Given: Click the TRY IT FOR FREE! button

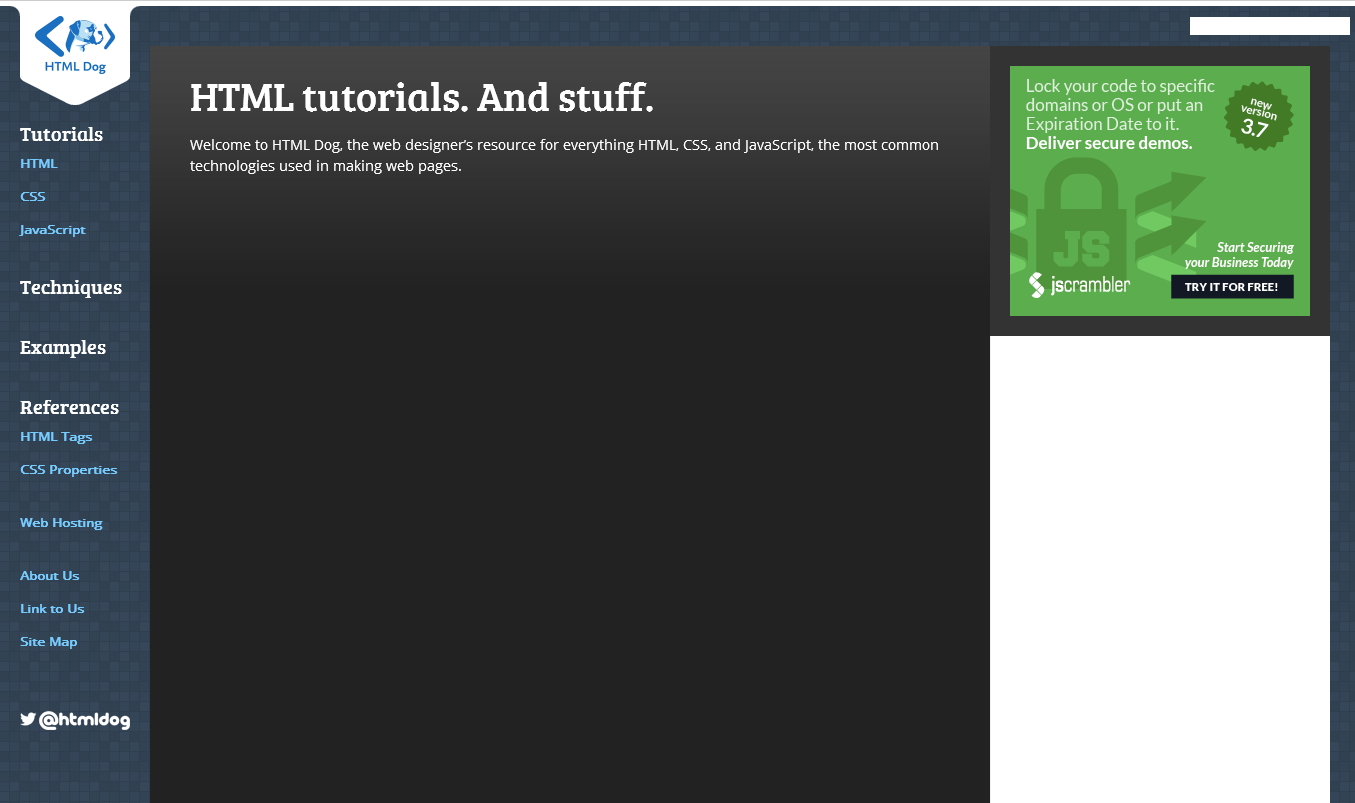Looking at the screenshot, I should (1232, 287).
